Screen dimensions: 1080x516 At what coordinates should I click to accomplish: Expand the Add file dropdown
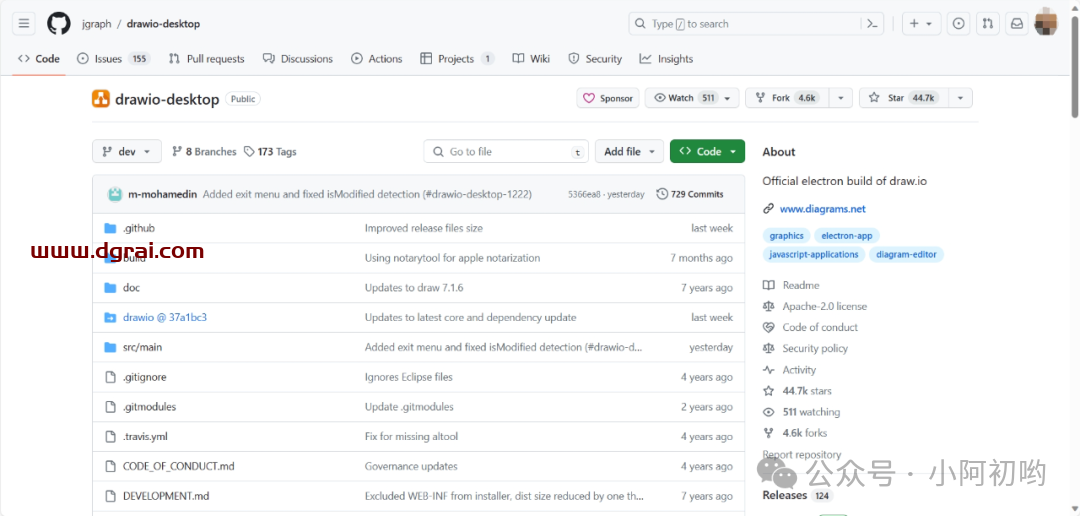(629, 152)
